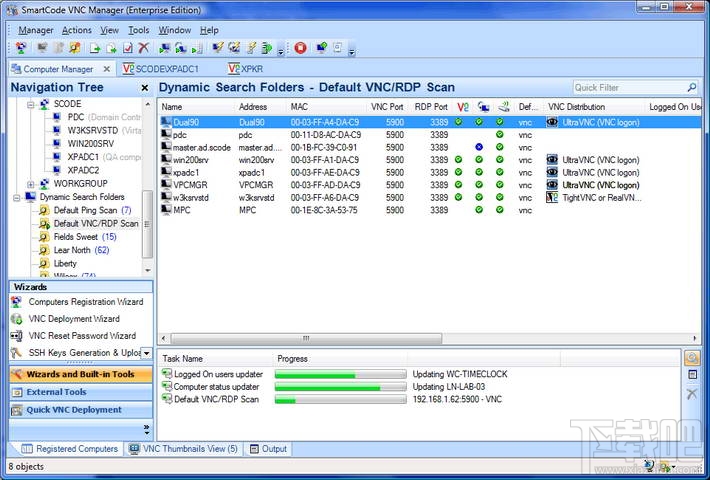Open the Actions menu
This screenshot has height=480, width=710.
(77, 30)
